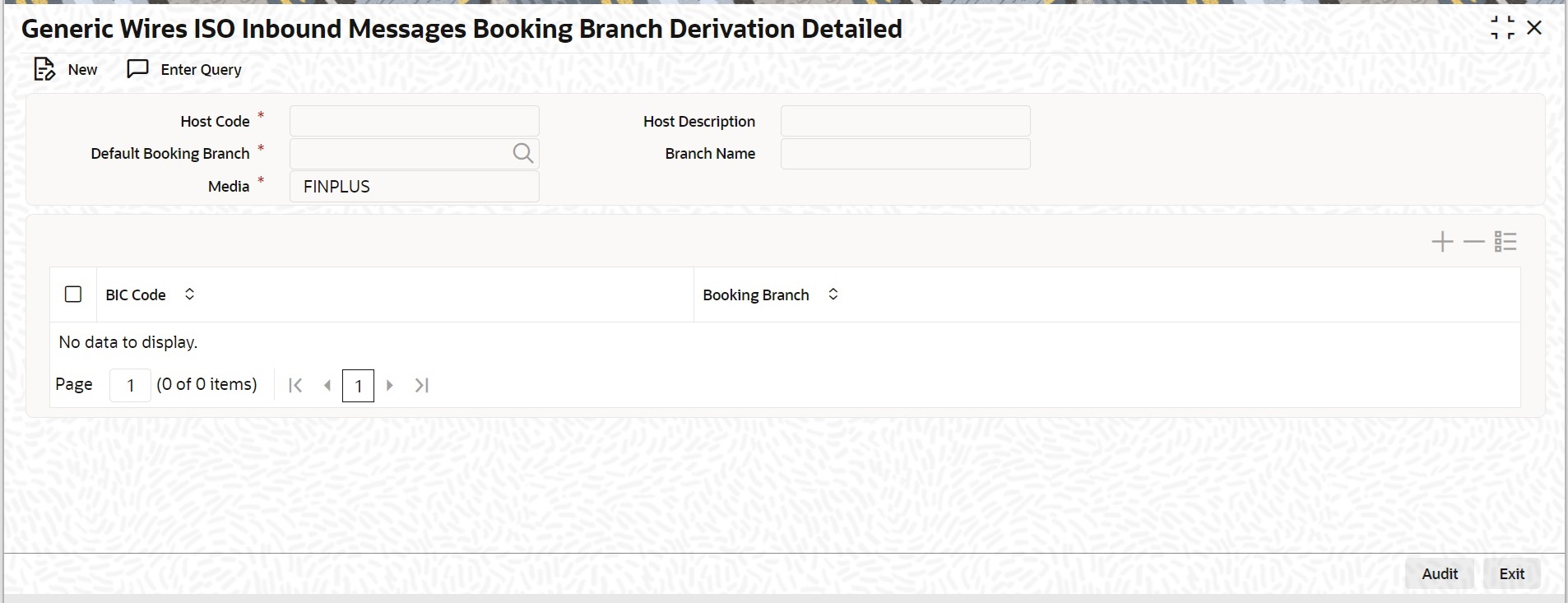Image resolution: width=1568 pixels, height=603 pixels.
Task: Click the screen title text
Action: click(x=462, y=29)
